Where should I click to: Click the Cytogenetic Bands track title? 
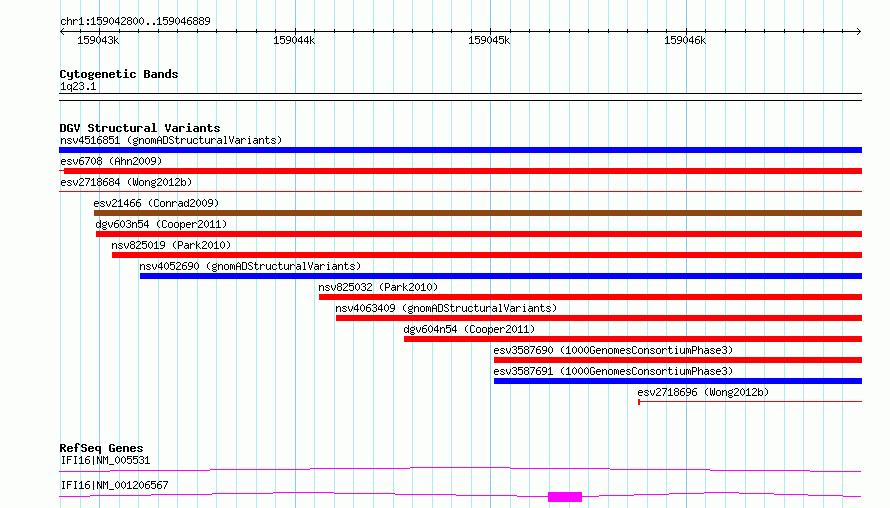click(119, 74)
